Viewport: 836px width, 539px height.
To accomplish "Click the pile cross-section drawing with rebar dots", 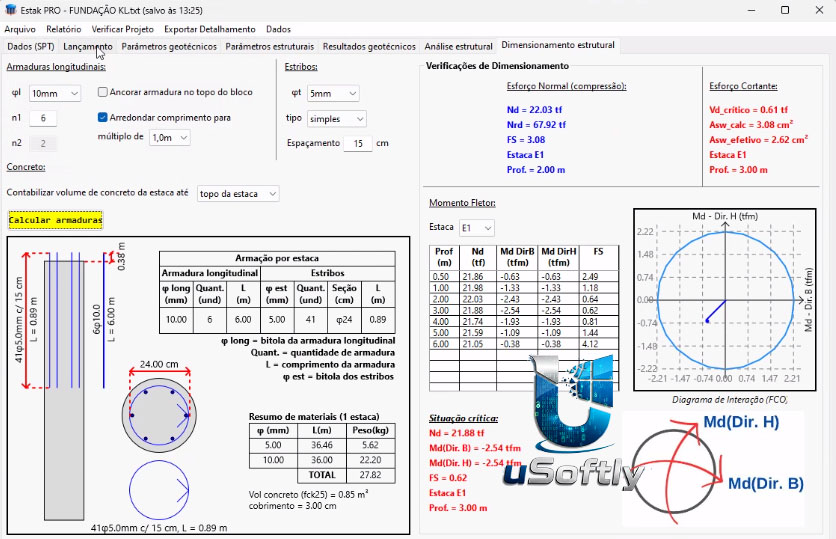I will click(159, 415).
